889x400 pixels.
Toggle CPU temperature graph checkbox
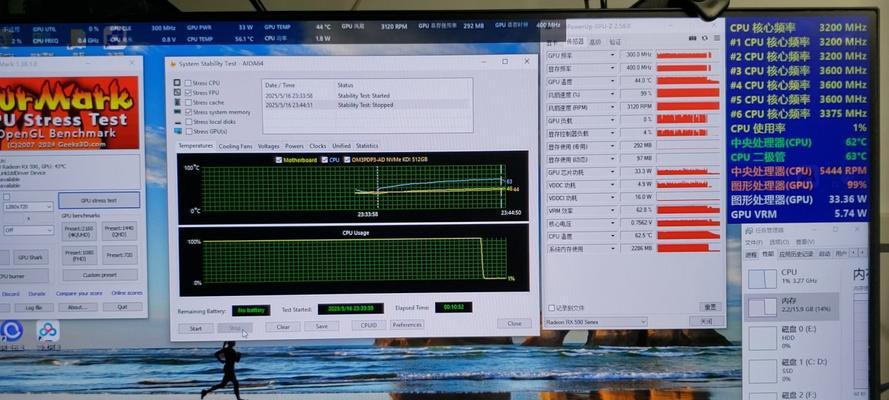(324, 160)
